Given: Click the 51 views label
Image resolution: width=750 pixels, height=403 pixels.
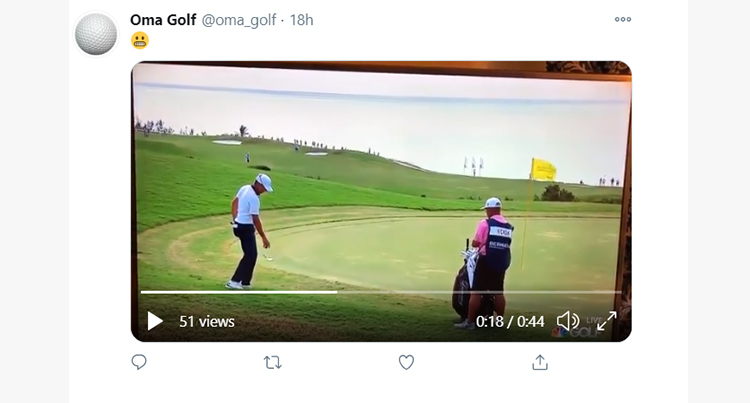Looking at the screenshot, I should [207, 321].
